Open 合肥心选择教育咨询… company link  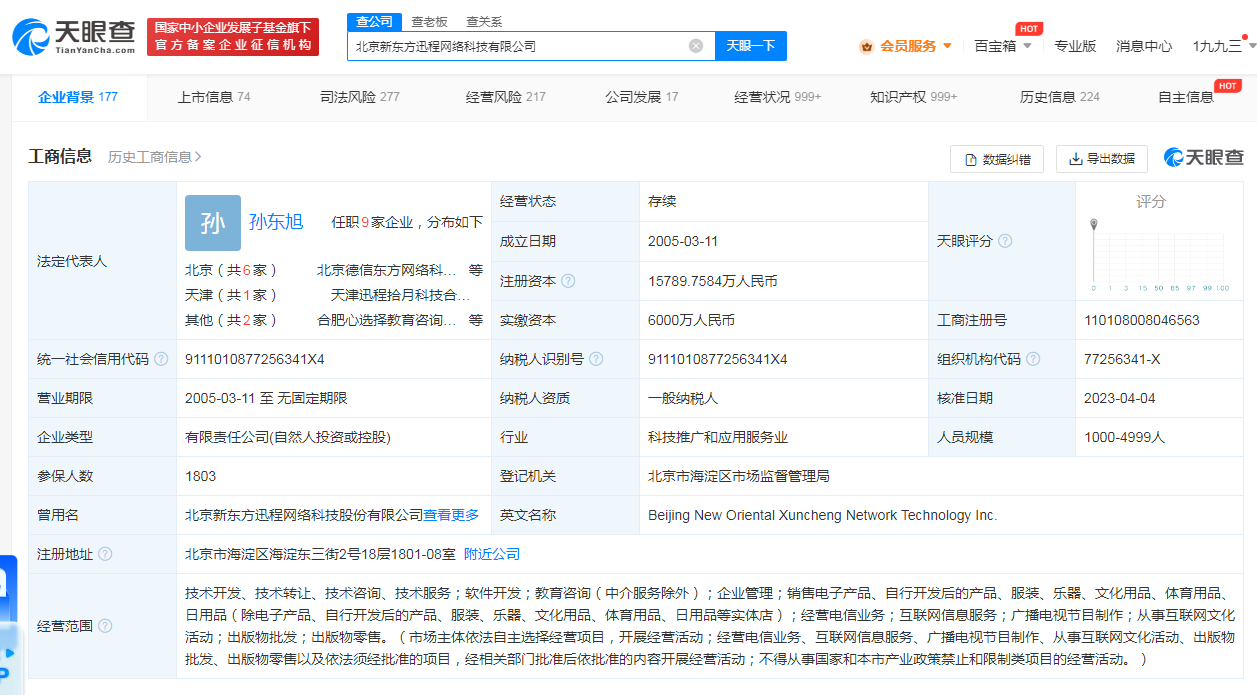click(x=387, y=320)
